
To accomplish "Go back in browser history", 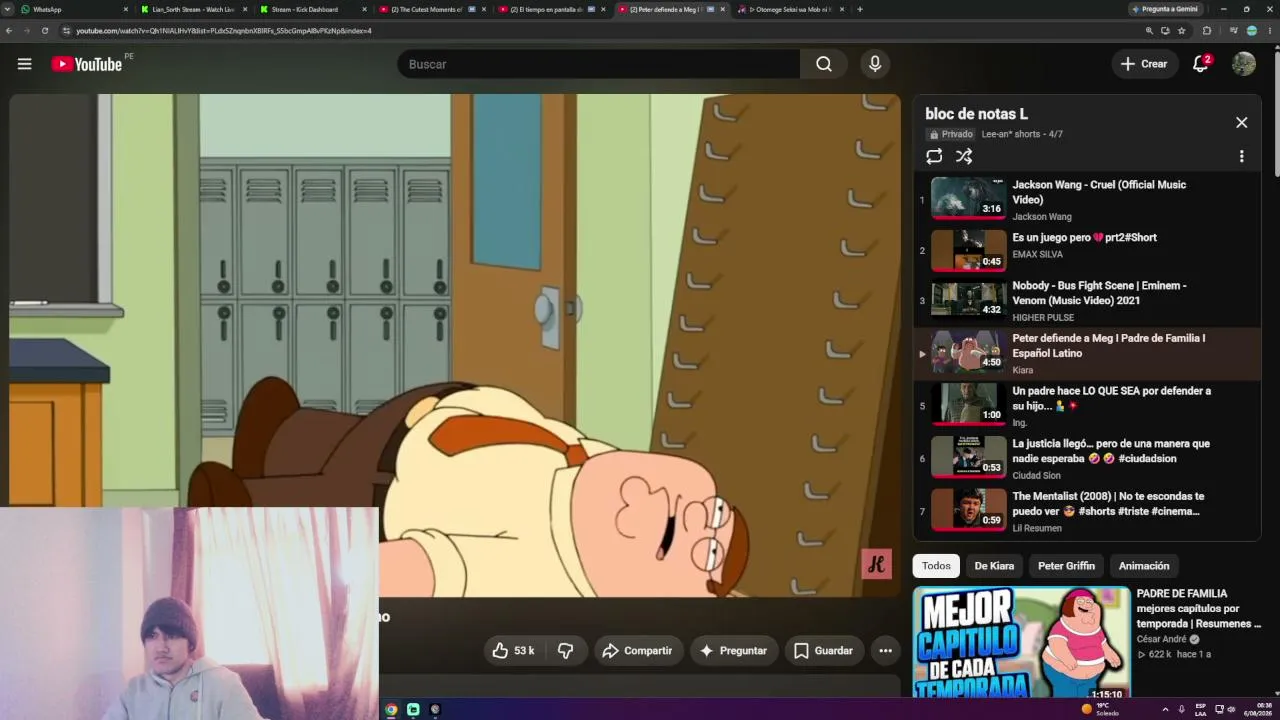I will click(9, 31).
